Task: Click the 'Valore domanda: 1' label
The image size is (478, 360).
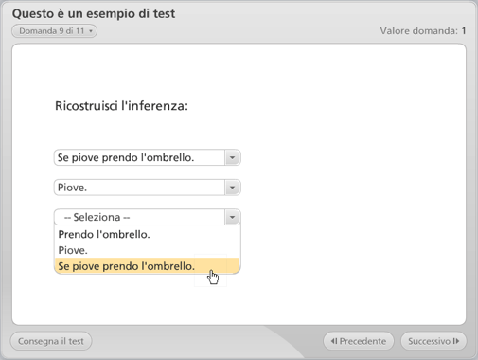Action: pyautogui.click(x=423, y=31)
